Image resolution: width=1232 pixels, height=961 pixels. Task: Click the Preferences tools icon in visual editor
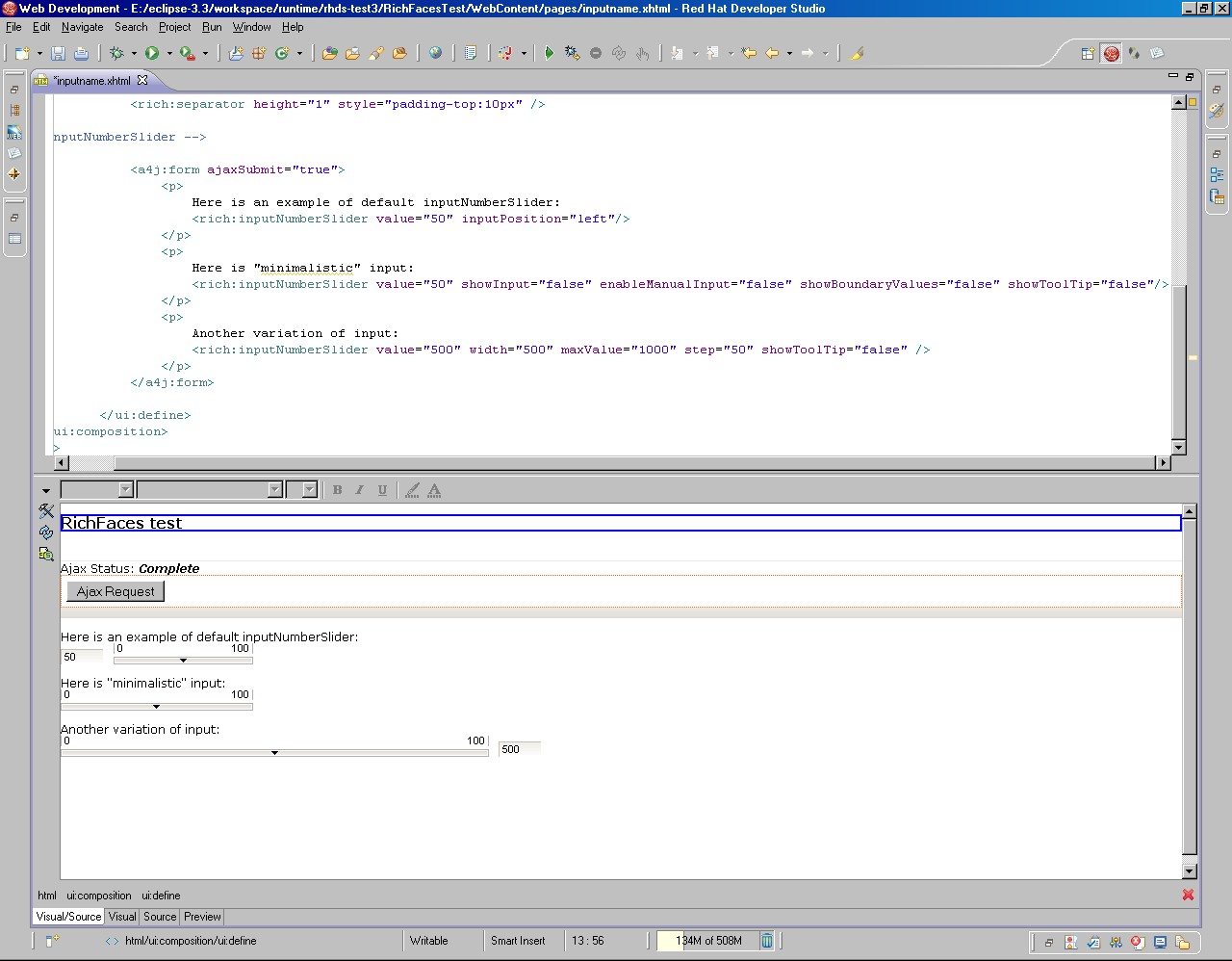click(x=46, y=510)
